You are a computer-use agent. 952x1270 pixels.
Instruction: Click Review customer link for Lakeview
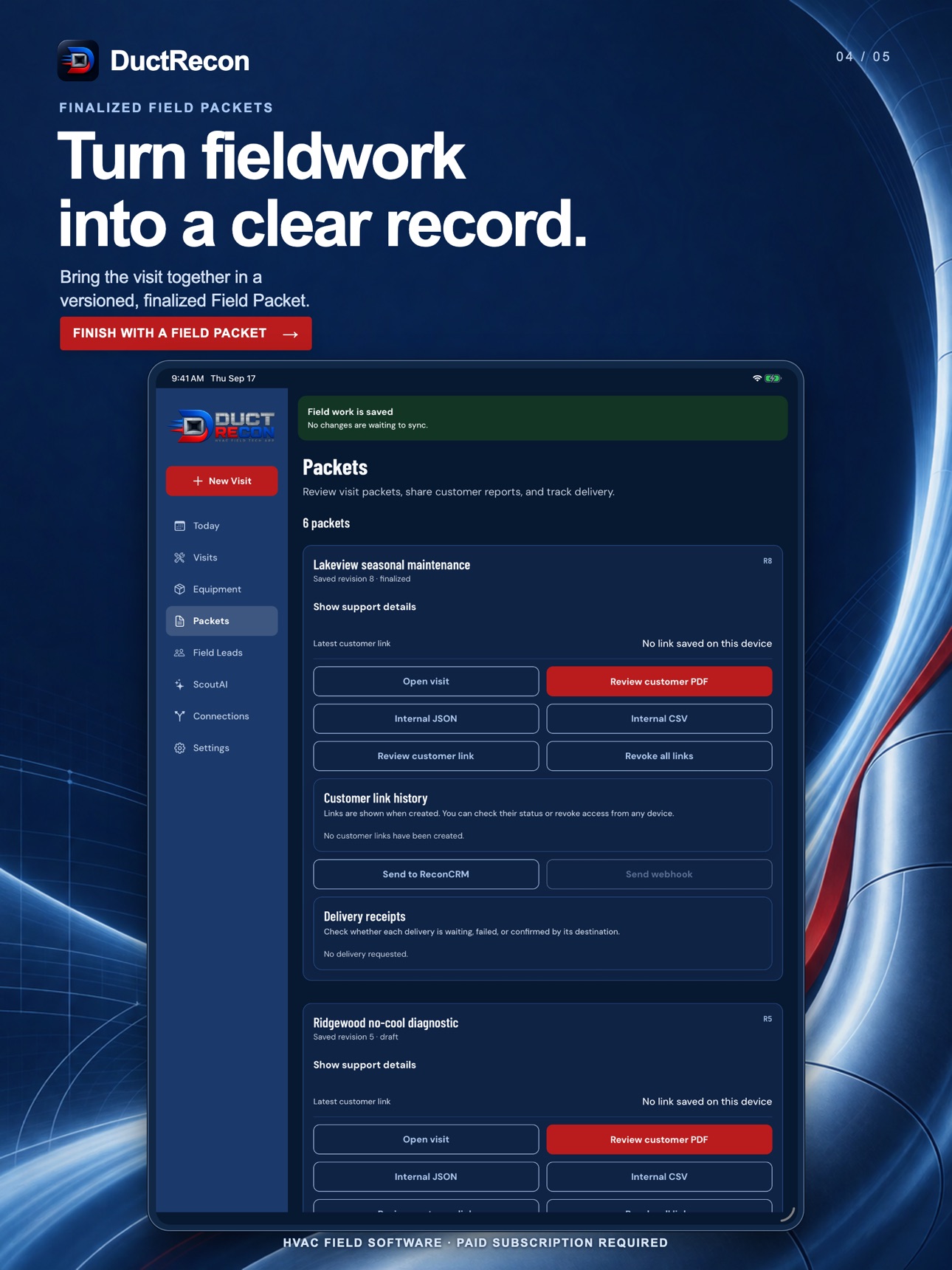[x=426, y=756]
